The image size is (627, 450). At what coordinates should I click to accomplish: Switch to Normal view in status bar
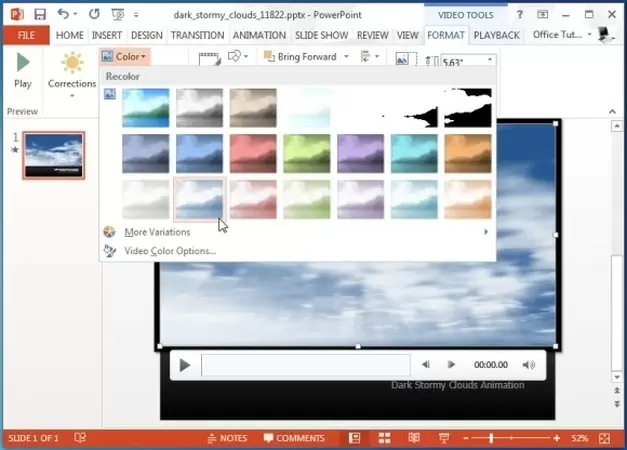point(355,438)
